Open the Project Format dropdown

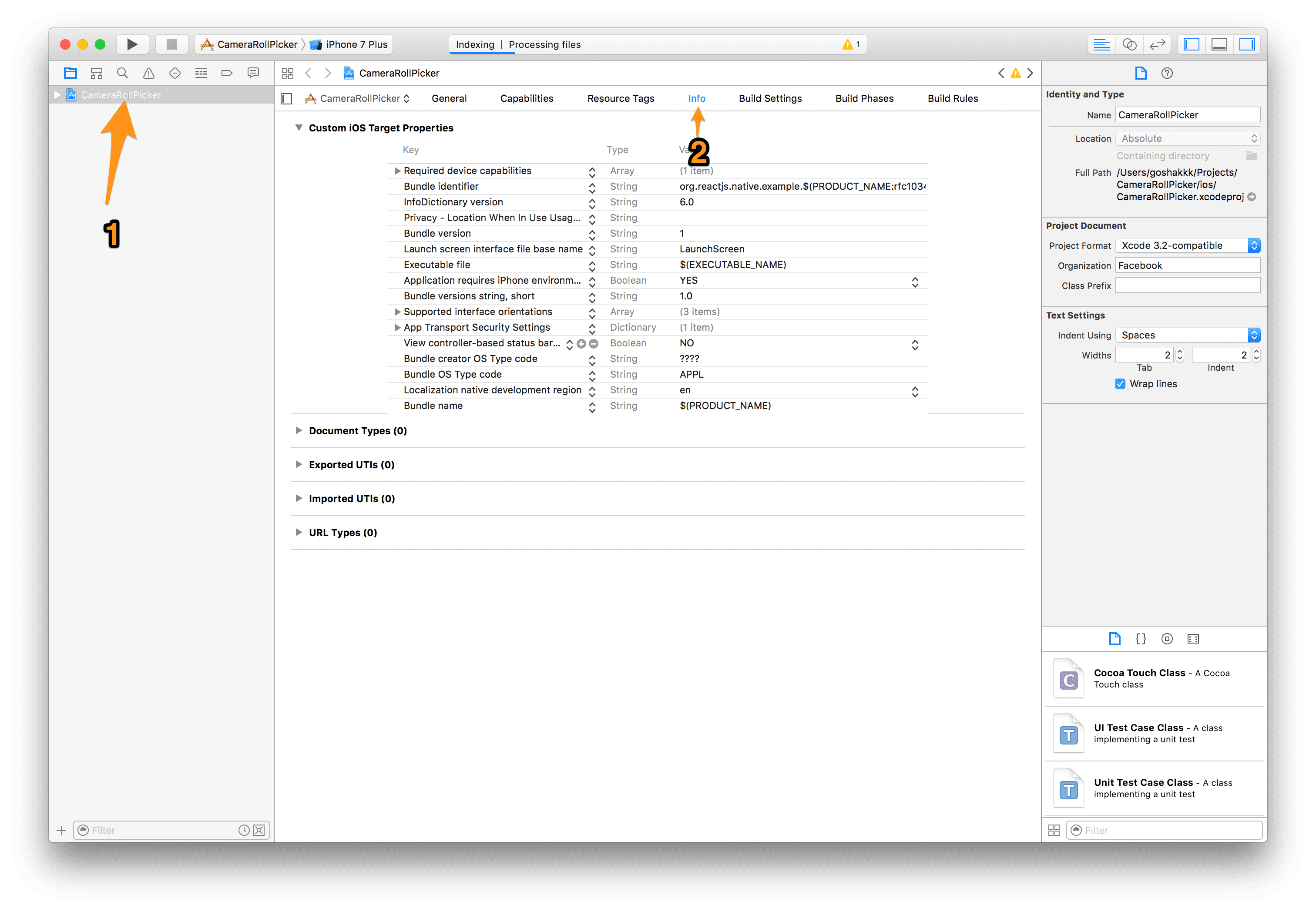click(1188, 246)
